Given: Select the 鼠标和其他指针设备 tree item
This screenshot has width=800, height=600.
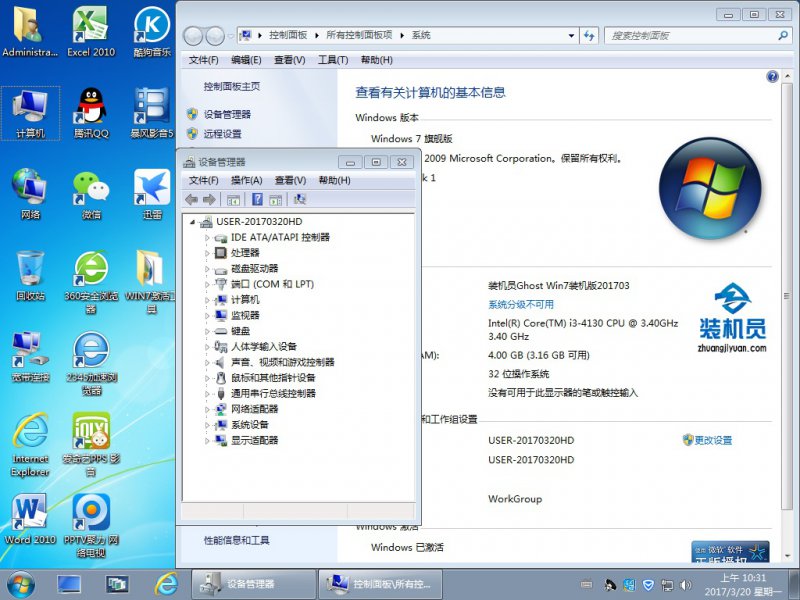Looking at the screenshot, I should 273,378.
